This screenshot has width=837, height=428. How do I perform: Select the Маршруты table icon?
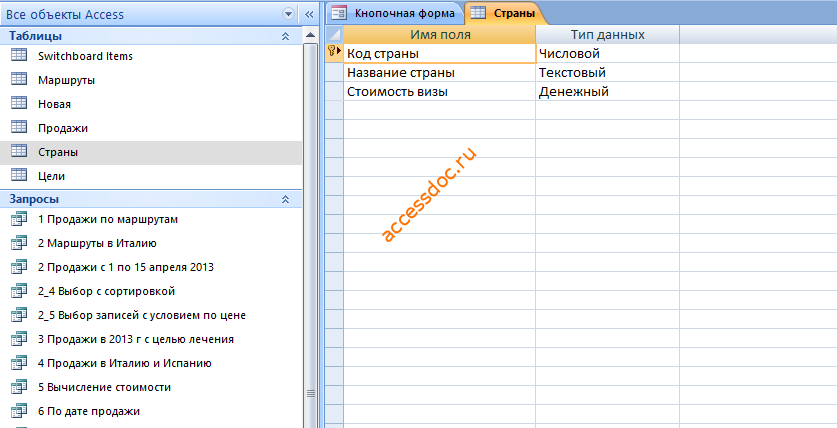(x=19, y=80)
